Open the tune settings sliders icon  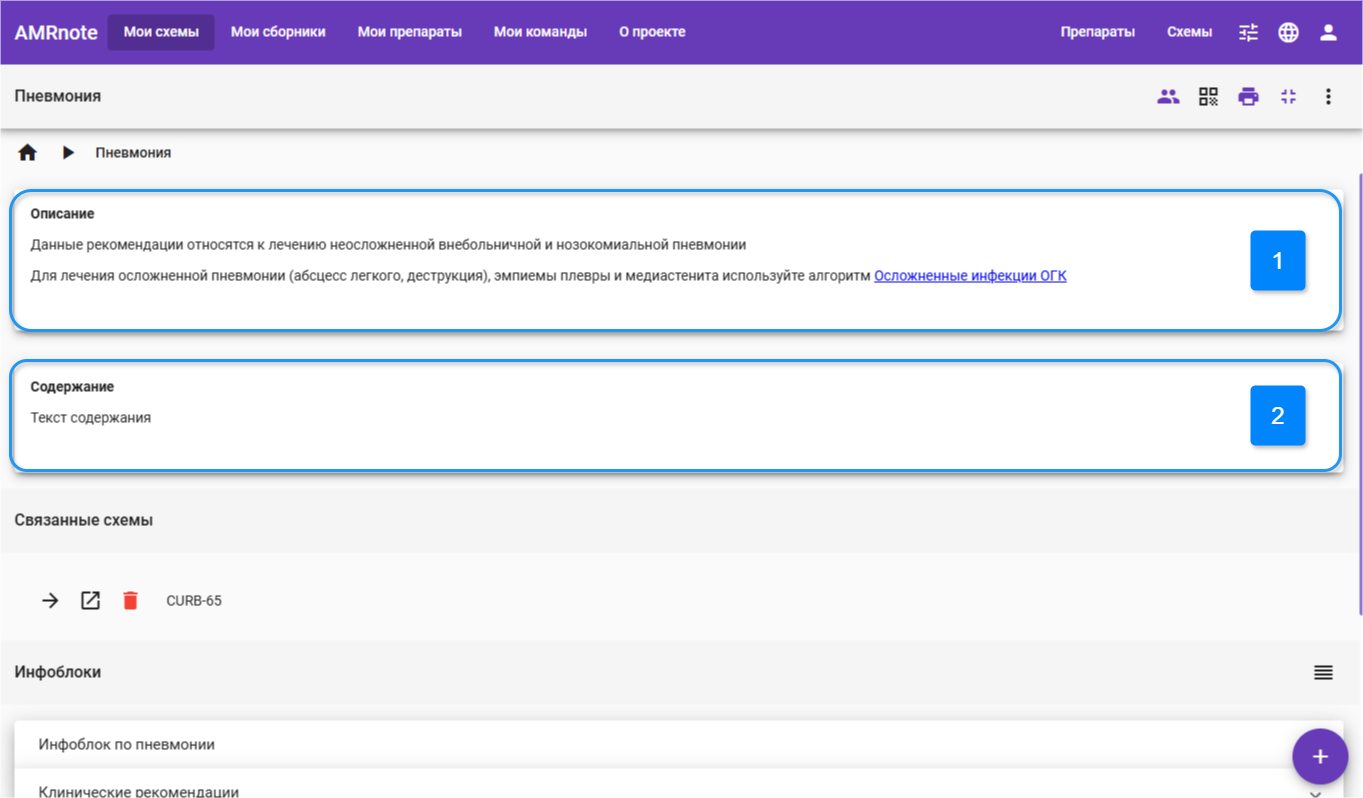[1248, 32]
